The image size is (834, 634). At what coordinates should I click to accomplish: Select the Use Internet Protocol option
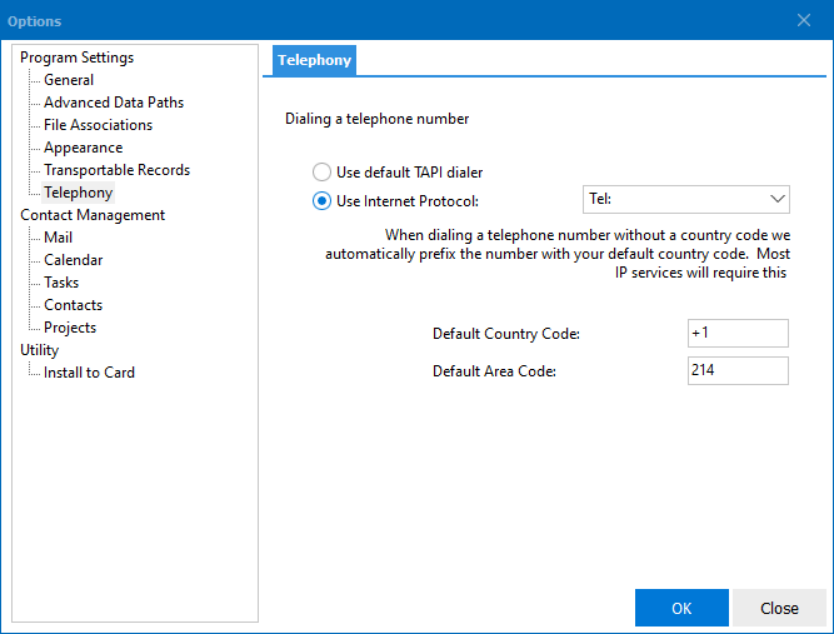pyautogui.click(x=321, y=199)
